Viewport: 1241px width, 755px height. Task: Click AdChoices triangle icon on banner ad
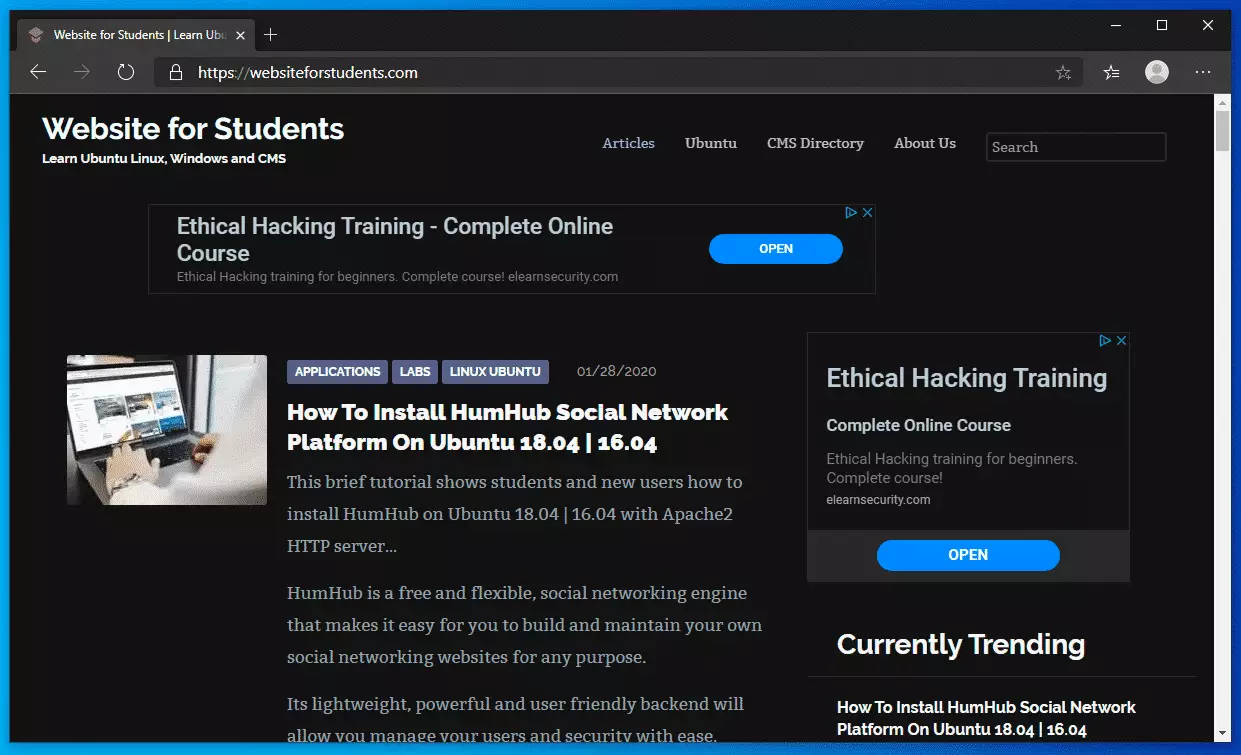pyautogui.click(x=851, y=212)
